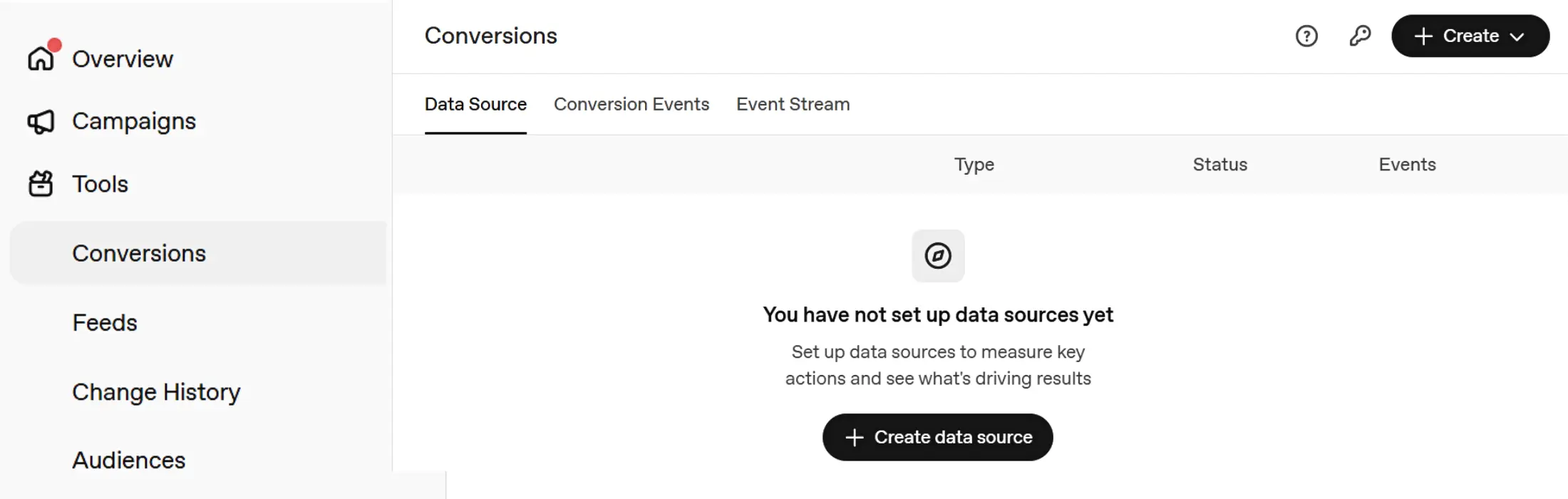Click the Conversions page title
The width and height of the screenshot is (1568, 499).
point(491,36)
